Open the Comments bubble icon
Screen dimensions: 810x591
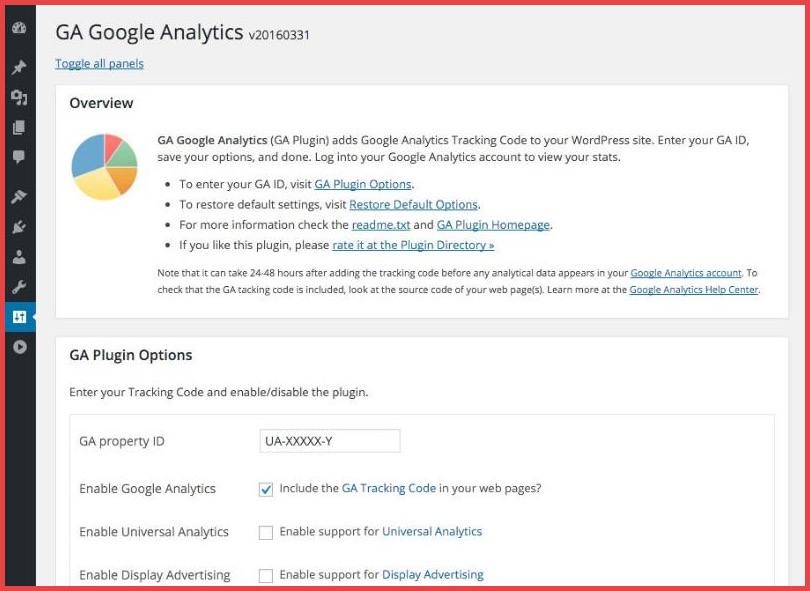[x=18, y=157]
